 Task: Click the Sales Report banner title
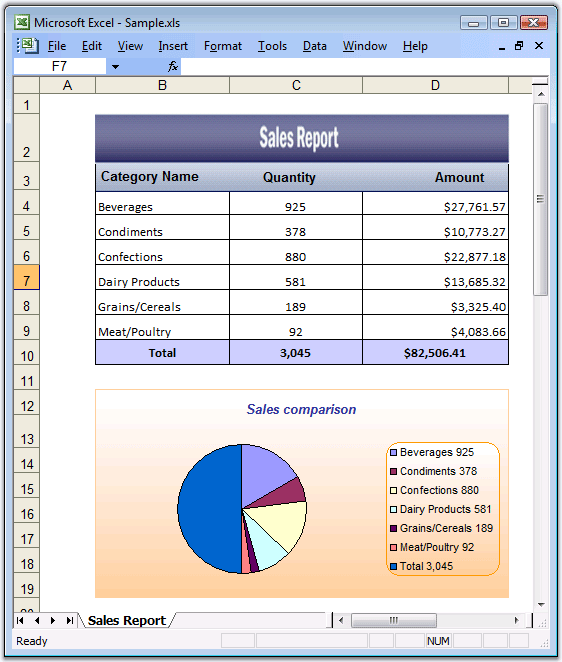[x=299, y=138]
